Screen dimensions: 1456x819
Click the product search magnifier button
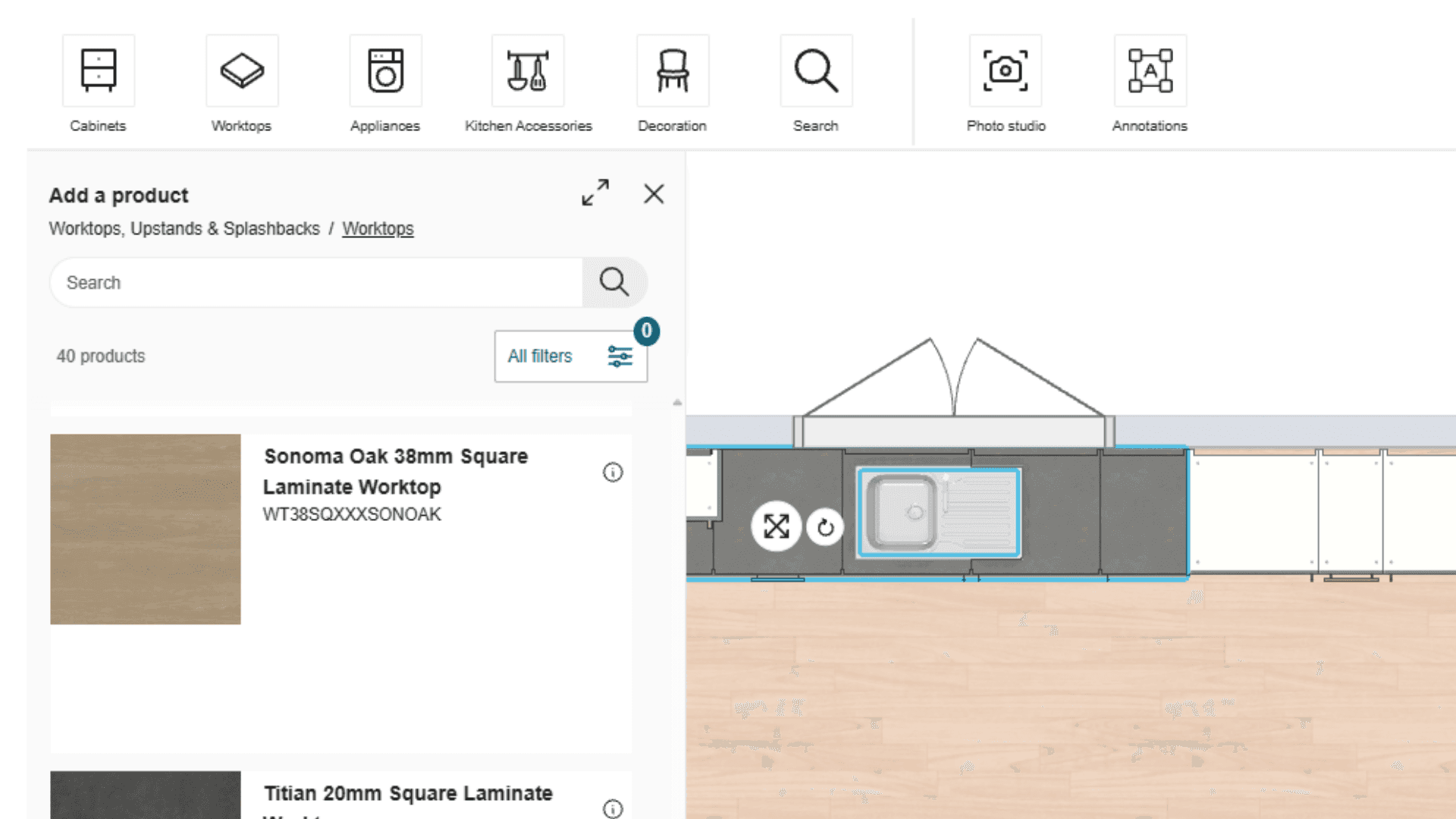coord(614,282)
